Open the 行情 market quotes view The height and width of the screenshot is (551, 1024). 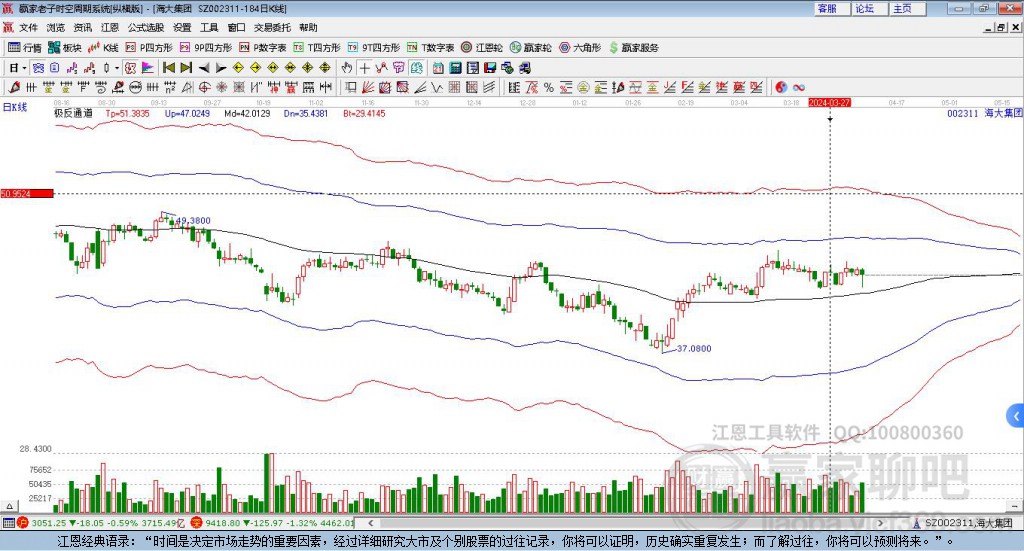(x=25, y=48)
